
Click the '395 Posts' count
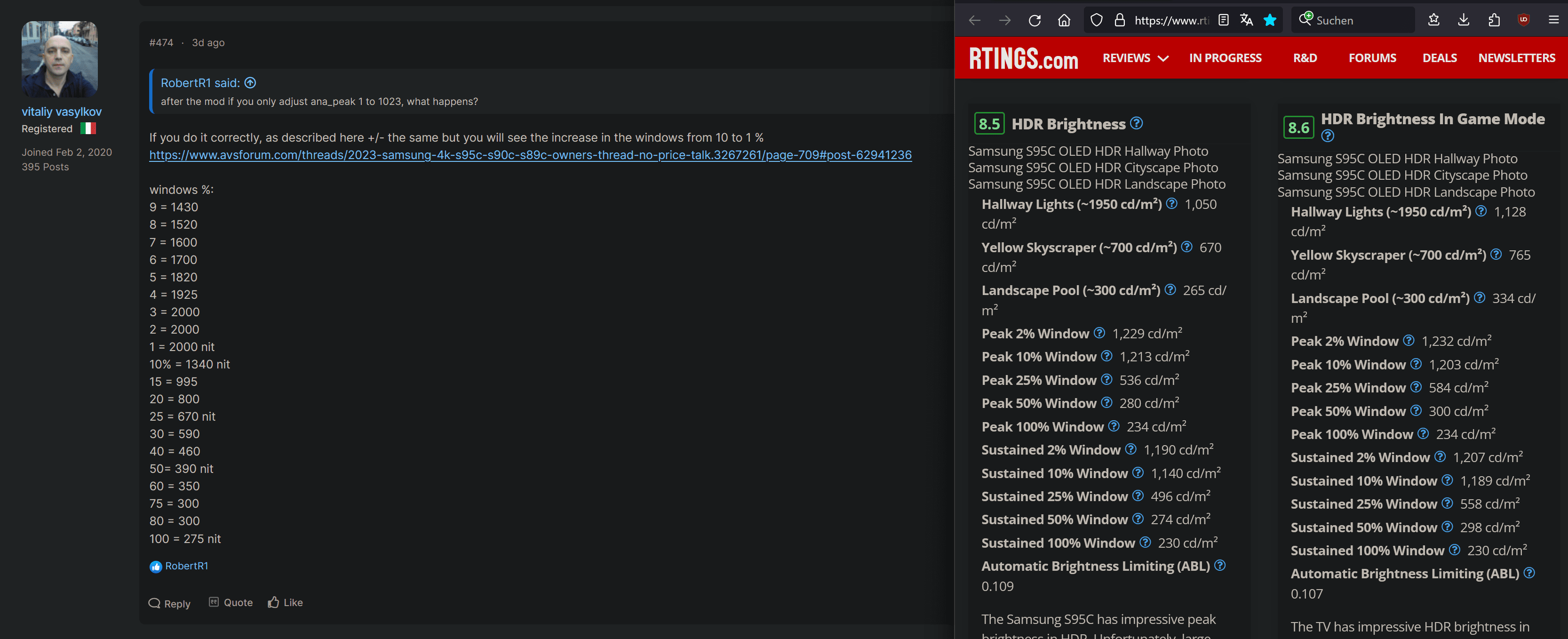pyautogui.click(x=45, y=167)
